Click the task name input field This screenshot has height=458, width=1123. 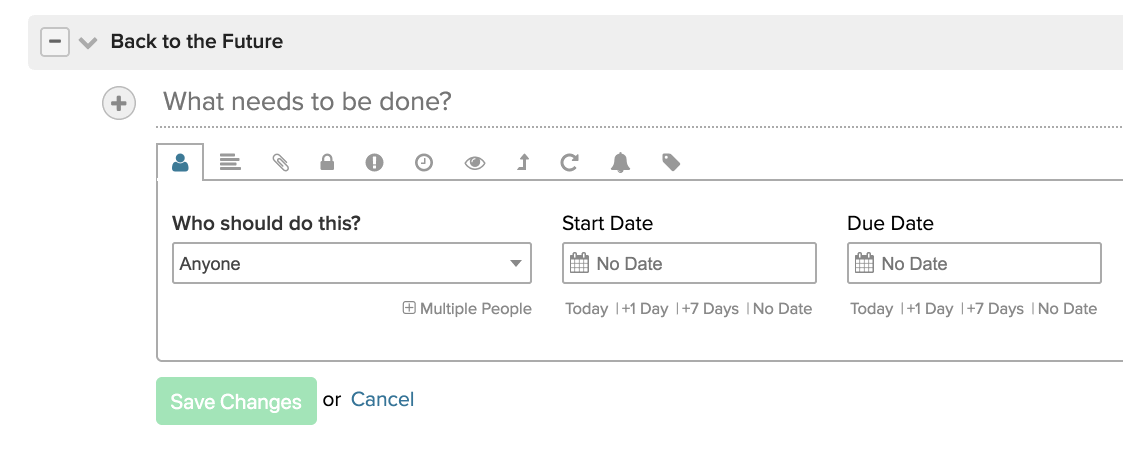click(x=639, y=102)
